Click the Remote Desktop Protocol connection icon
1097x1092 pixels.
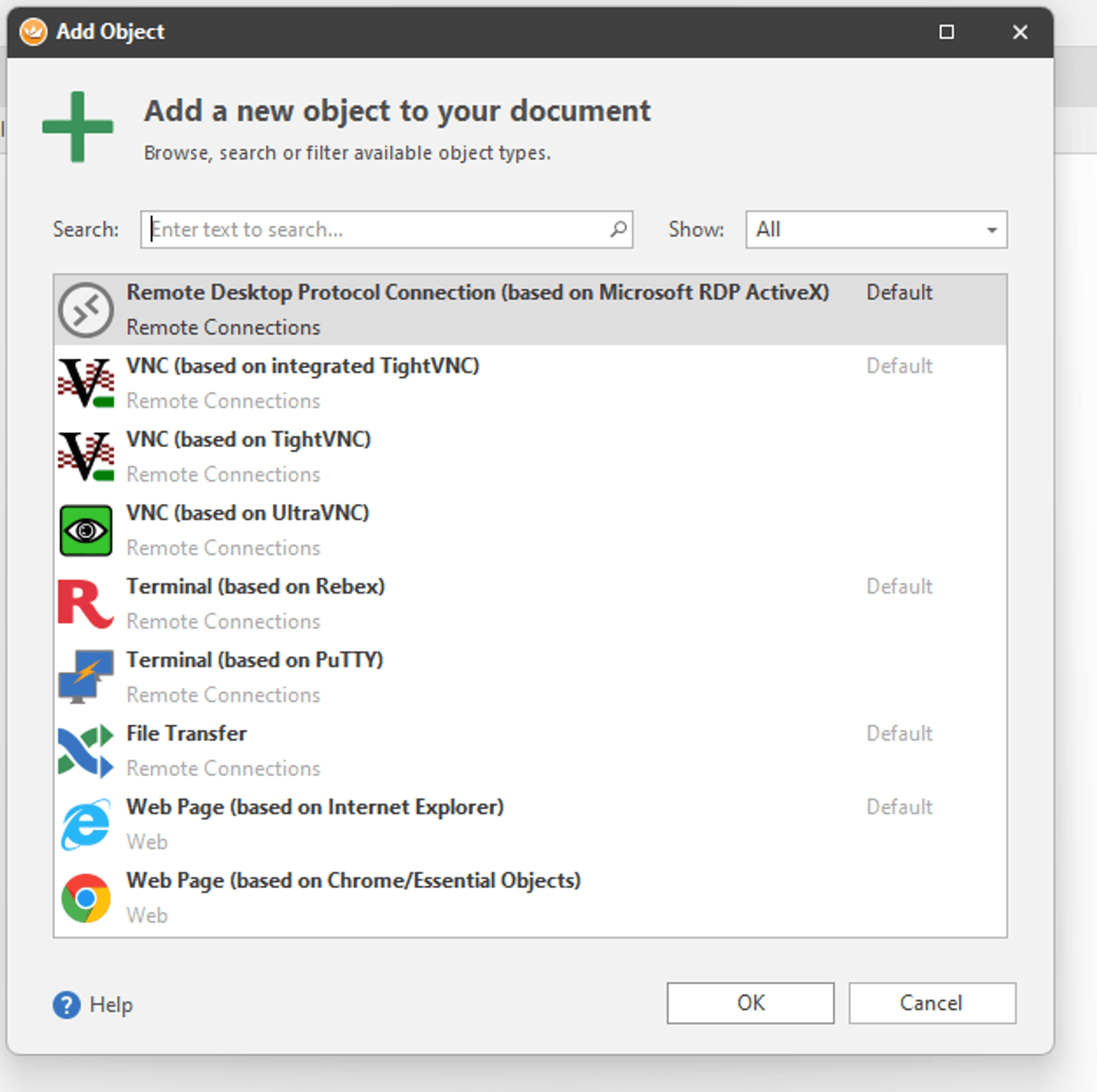pyautogui.click(x=86, y=309)
